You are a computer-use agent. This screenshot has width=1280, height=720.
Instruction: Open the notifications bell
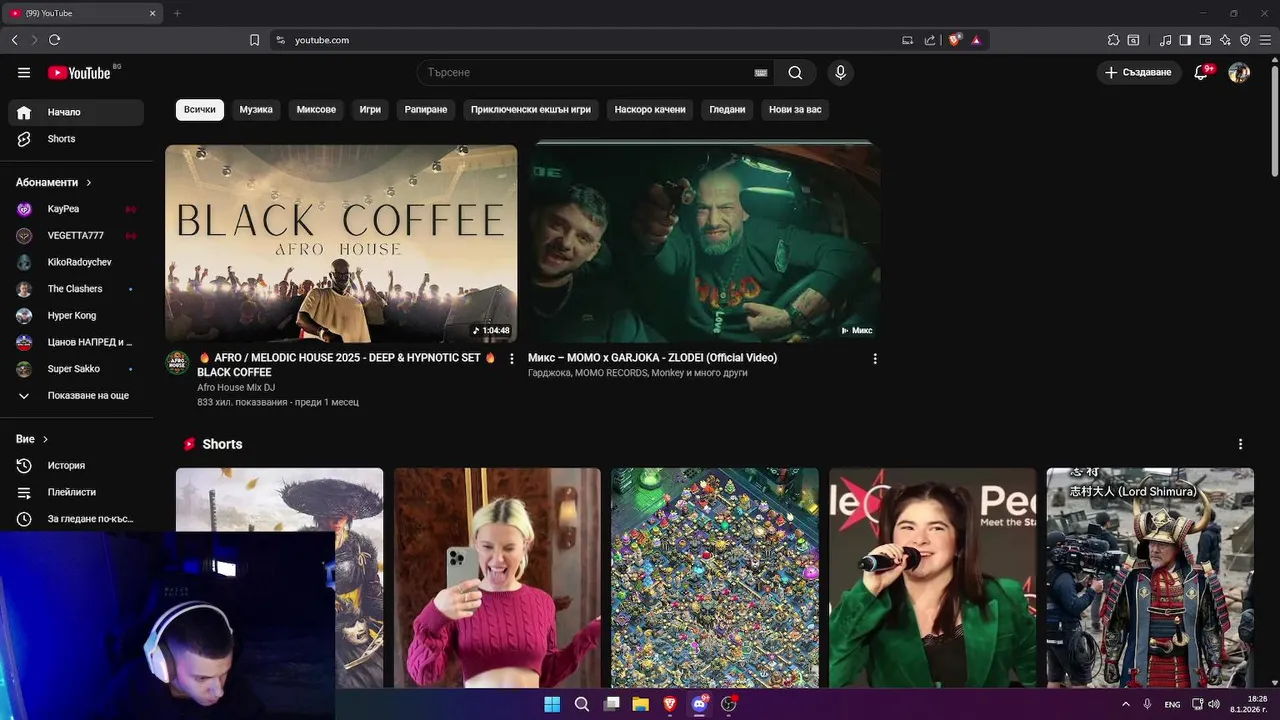1202,72
